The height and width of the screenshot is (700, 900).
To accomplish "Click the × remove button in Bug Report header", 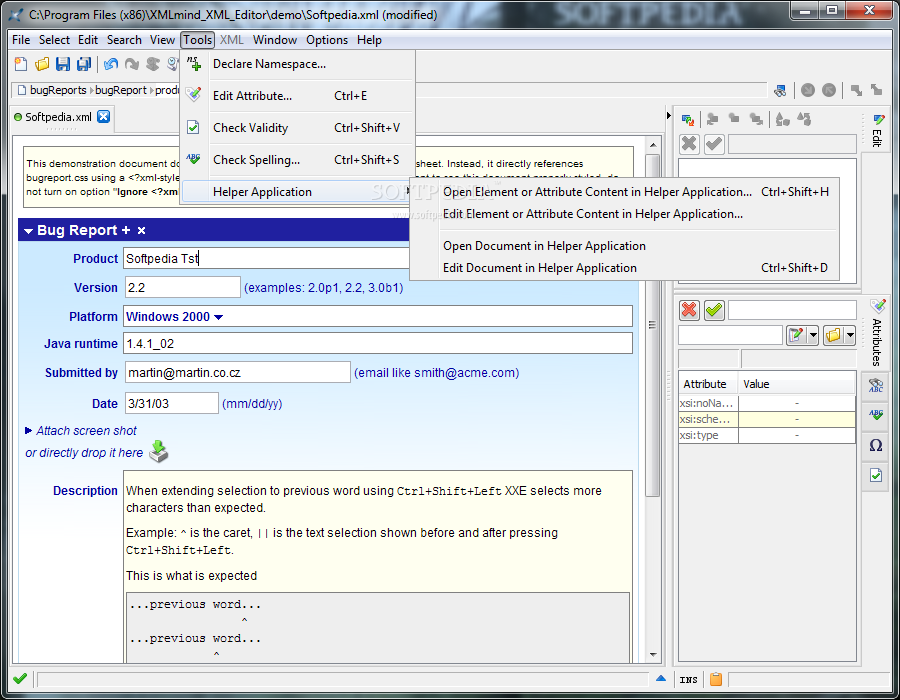I will (x=141, y=231).
